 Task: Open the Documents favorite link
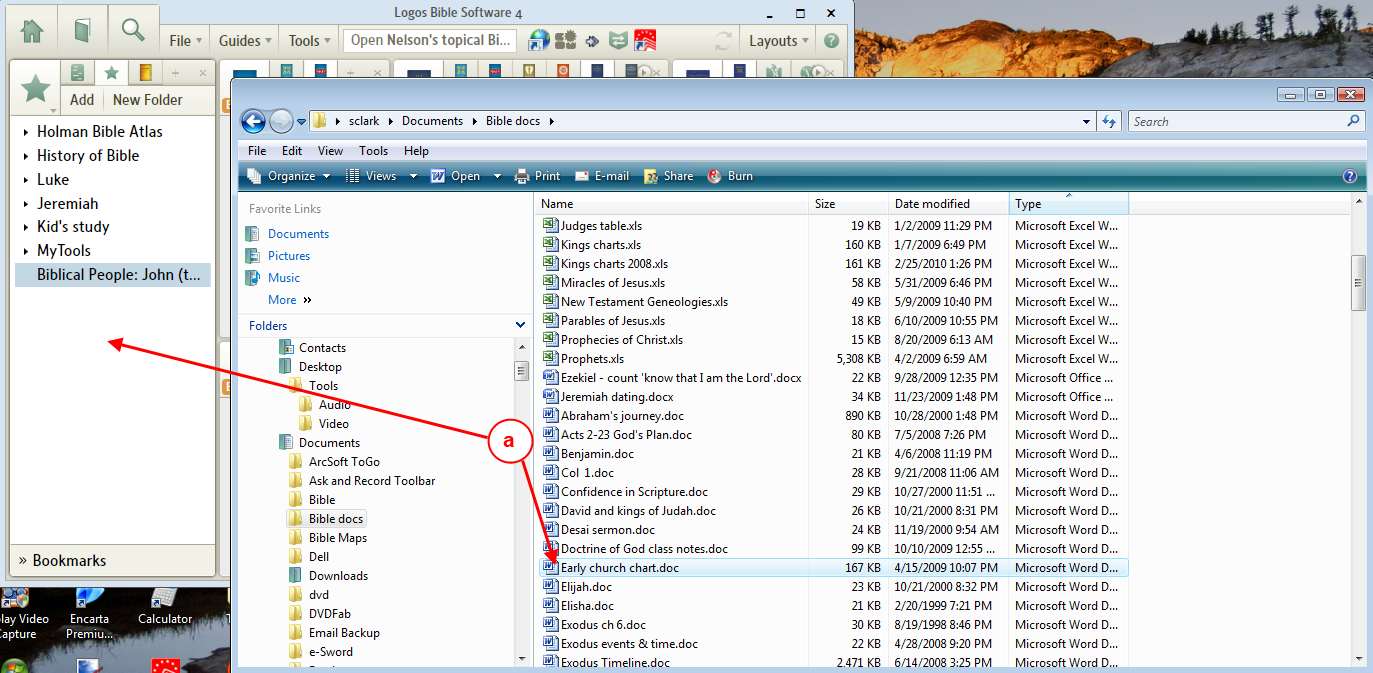298,234
